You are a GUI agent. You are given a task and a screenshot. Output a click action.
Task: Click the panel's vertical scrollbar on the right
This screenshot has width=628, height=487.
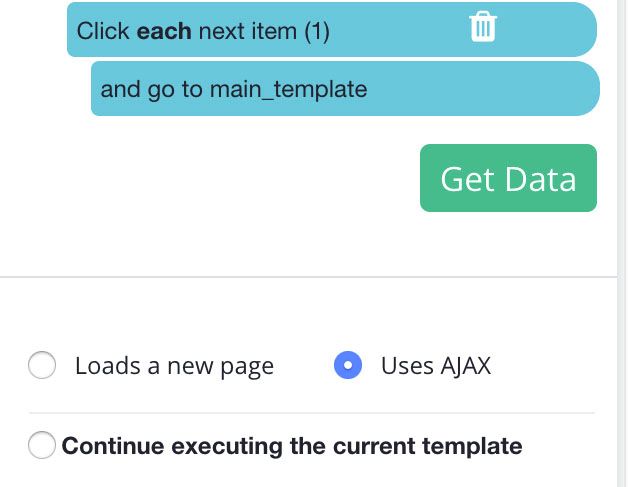point(623,244)
